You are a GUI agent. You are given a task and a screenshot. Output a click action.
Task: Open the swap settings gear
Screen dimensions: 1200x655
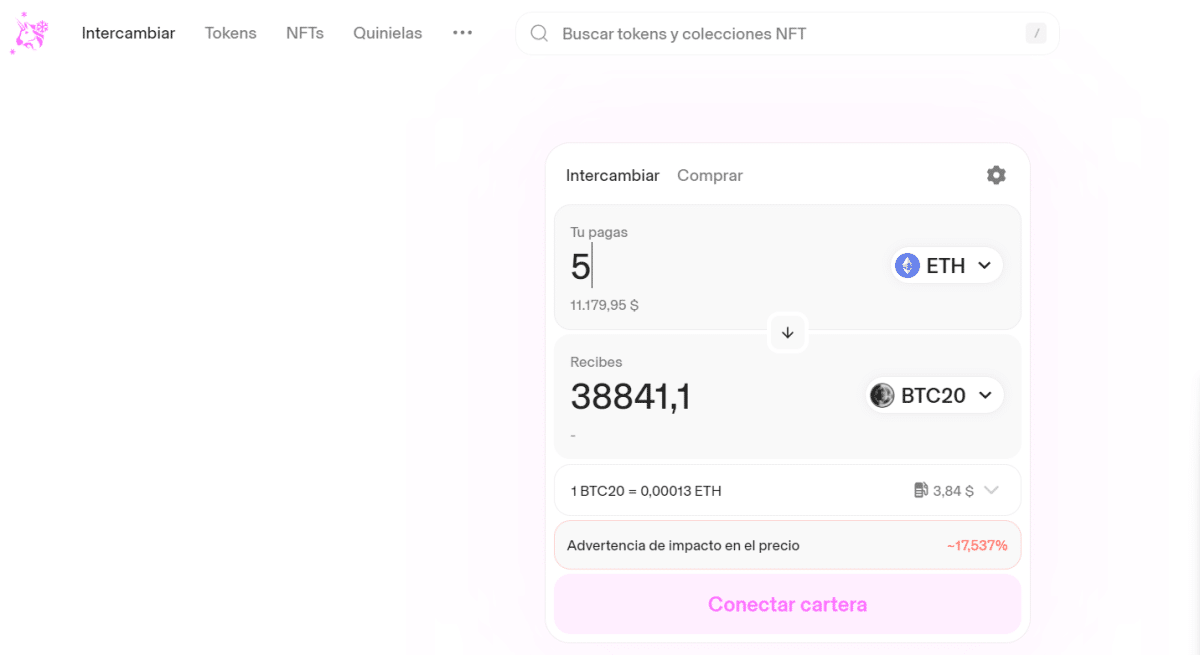coord(996,175)
